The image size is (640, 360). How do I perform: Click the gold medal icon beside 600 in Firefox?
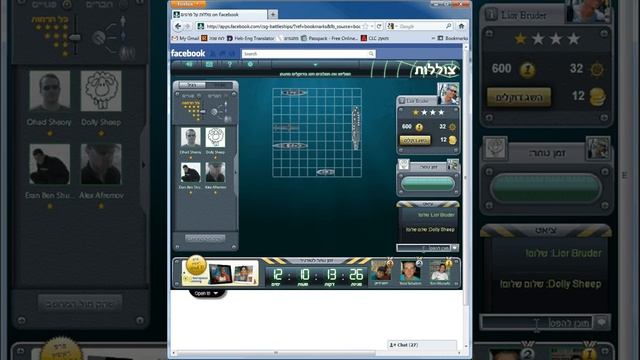coord(419,127)
